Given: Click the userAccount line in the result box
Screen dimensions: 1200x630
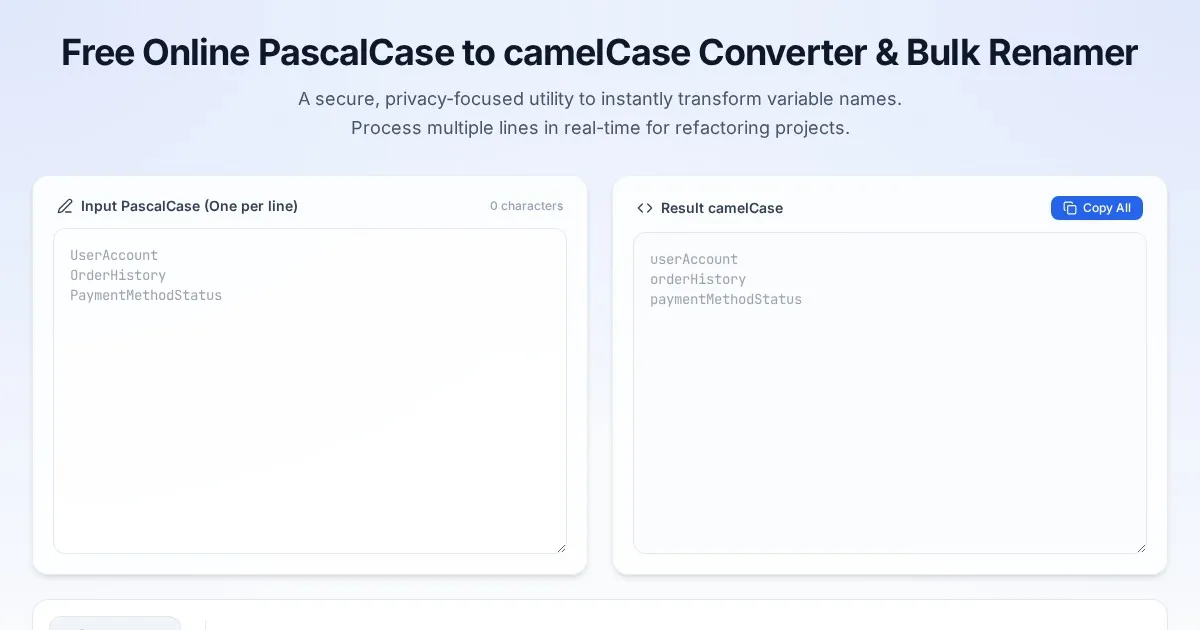Looking at the screenshot, I should pos(694,259).
